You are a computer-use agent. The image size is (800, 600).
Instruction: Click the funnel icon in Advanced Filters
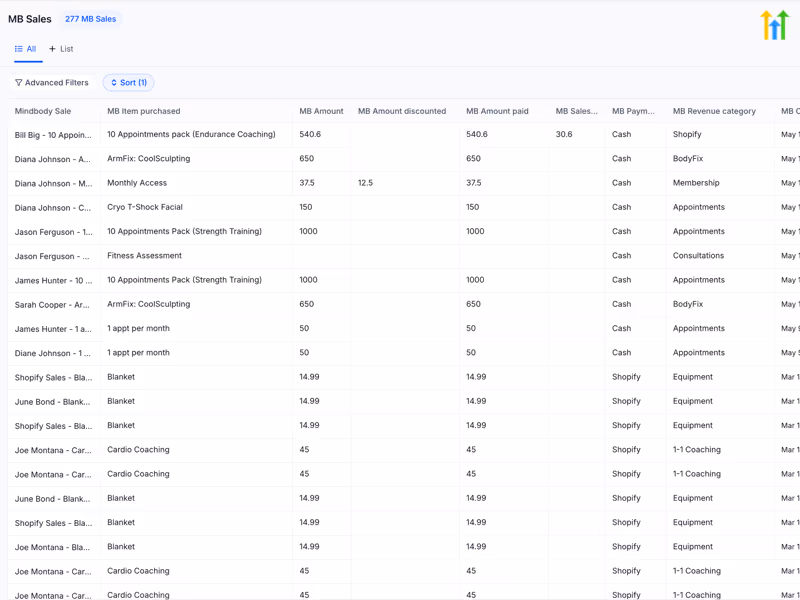pyautogui.click(x=18, y=83)
